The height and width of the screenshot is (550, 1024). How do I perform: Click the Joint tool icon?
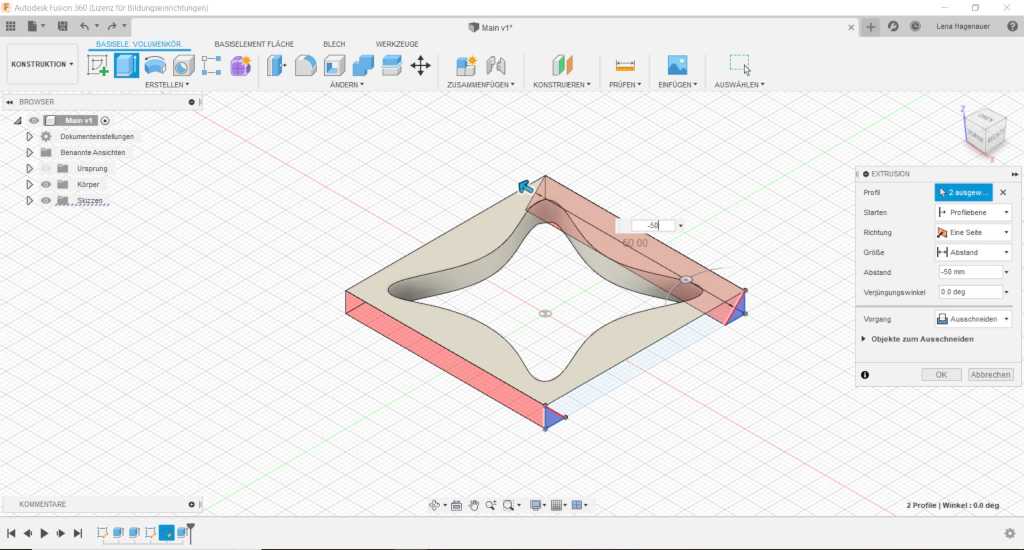496,65
